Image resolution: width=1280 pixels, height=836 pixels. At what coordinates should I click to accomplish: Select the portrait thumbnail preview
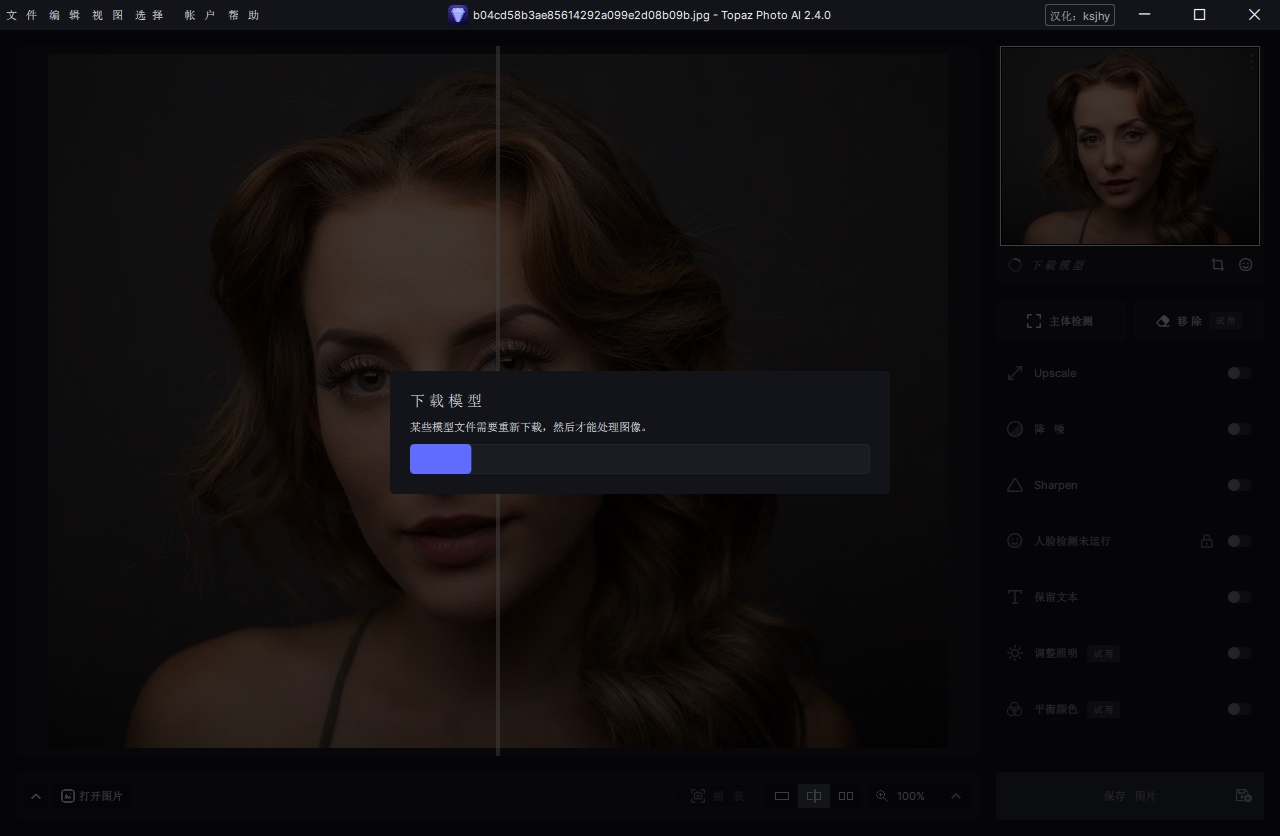[1130, 146]
